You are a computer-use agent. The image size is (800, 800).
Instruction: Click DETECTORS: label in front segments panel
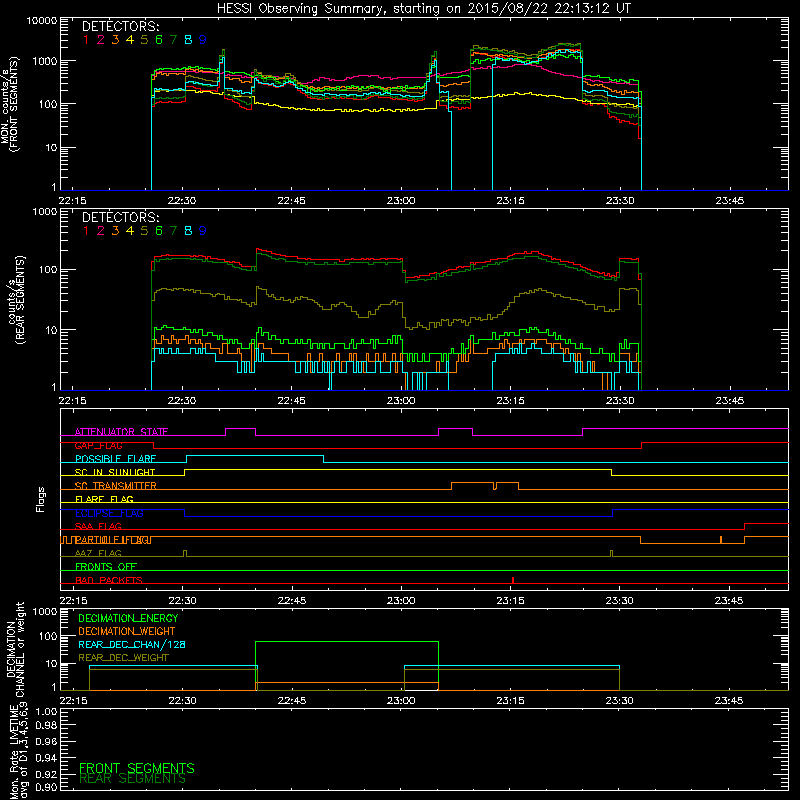click(x=120, y=26)
